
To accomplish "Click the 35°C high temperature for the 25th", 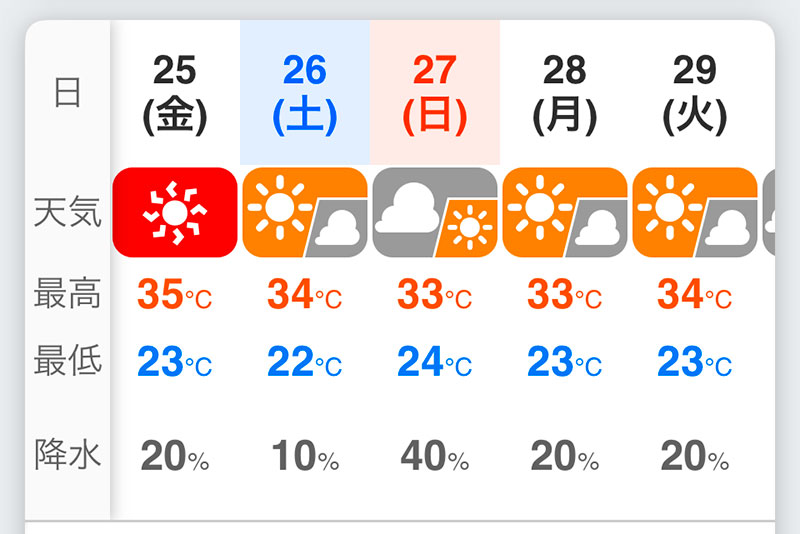I will coord(175,295).
